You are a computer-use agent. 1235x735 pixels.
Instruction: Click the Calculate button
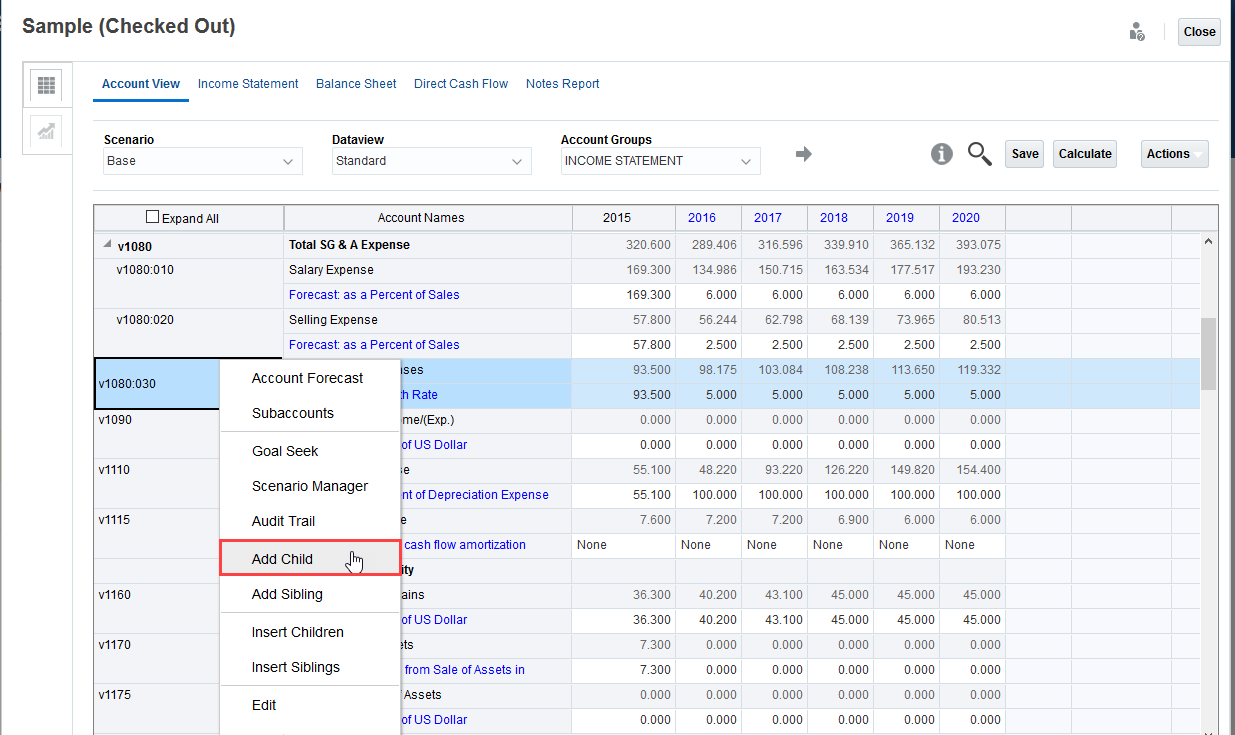[x=1084, y=154]
